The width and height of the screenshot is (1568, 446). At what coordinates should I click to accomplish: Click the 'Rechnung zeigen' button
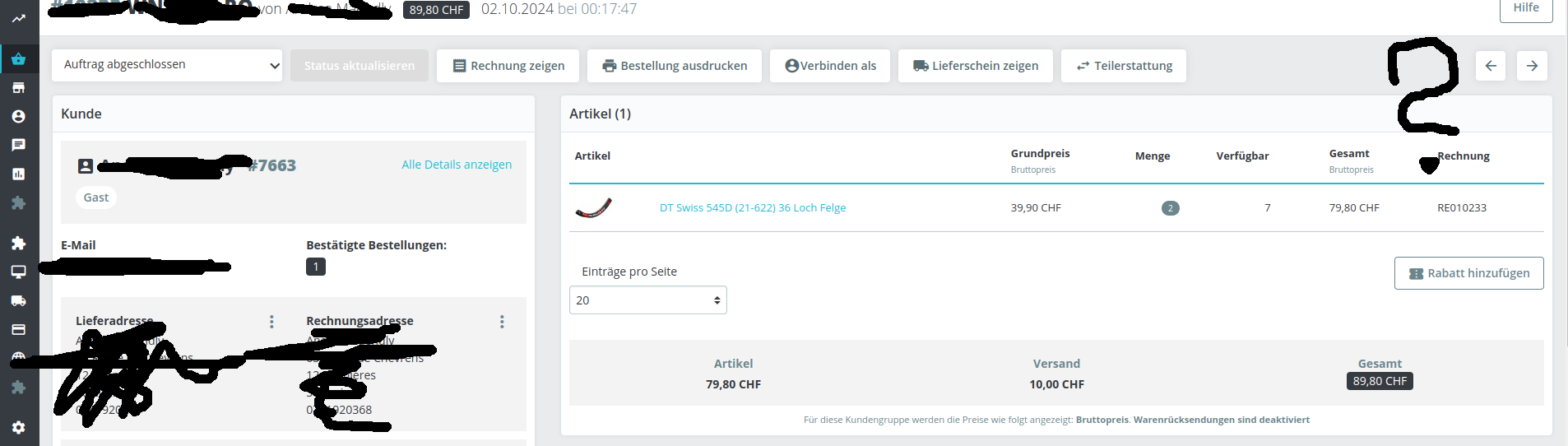508,66
